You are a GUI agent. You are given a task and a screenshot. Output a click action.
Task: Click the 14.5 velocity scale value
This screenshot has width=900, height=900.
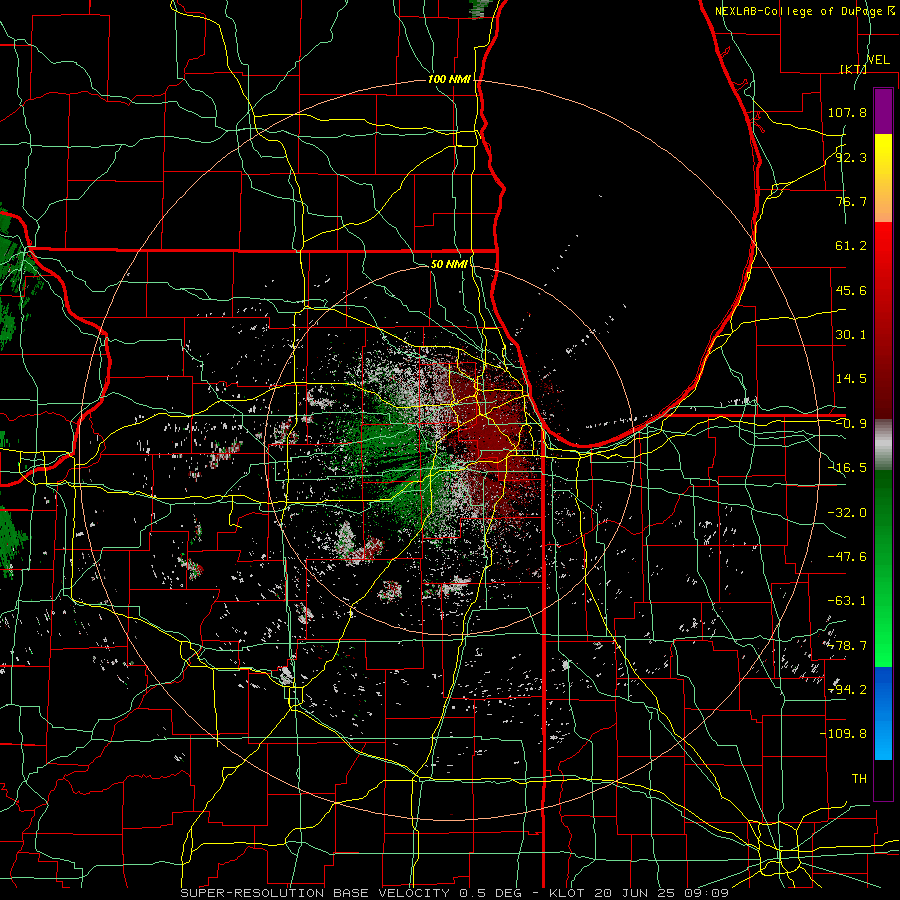tap(851, 379)
